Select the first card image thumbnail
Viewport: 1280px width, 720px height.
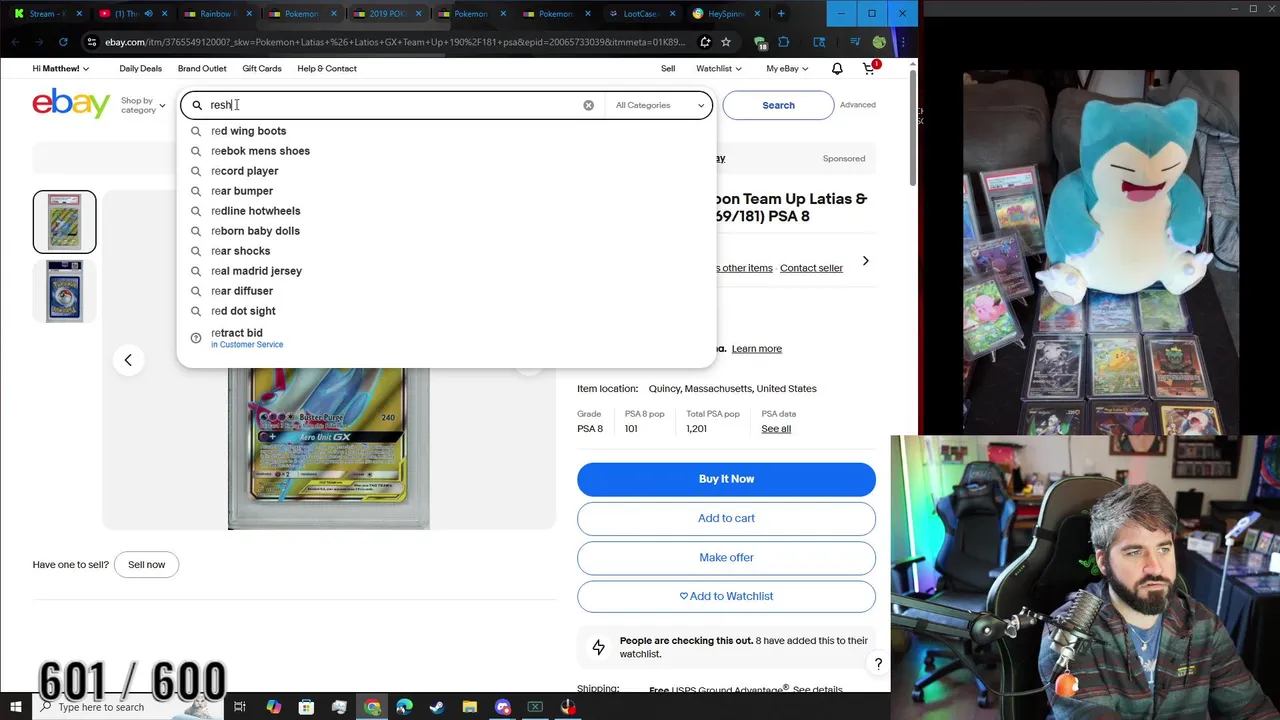click(64, 222)
